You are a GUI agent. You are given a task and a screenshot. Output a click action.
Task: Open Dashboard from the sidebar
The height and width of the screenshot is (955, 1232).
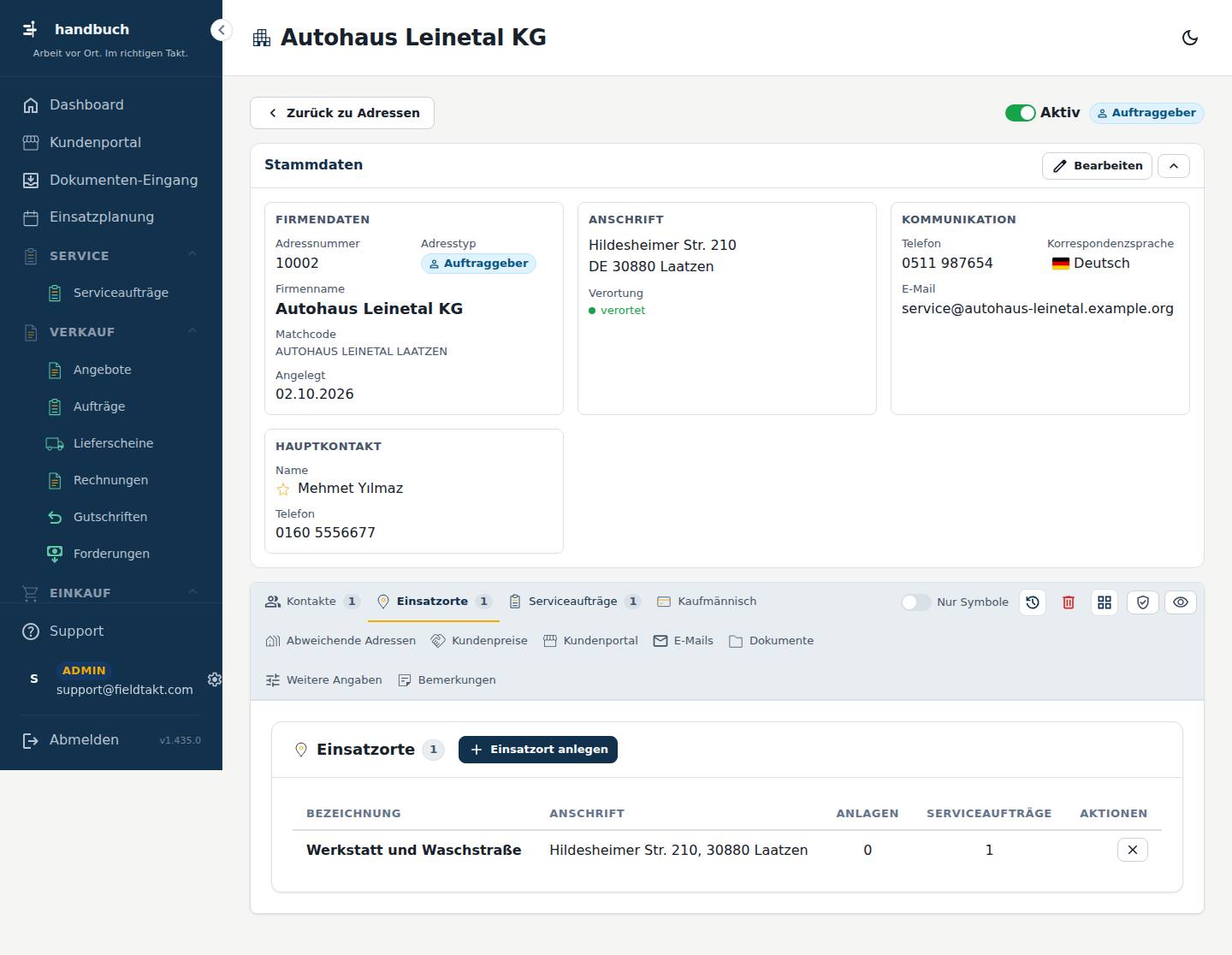click(x=111, y=105)
